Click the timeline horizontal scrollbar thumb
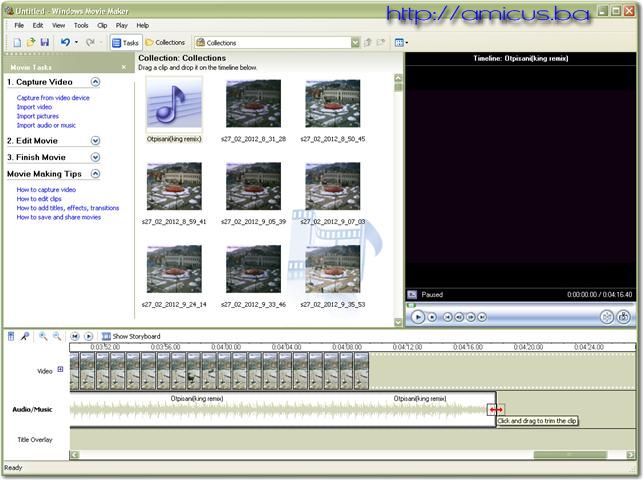The image size is (643, 480). pyautogui.click(x=570, y=455)
